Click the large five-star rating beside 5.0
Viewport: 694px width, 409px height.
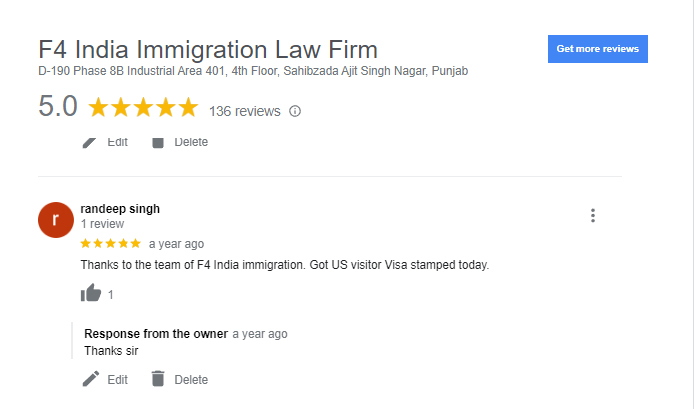coord(143,107)
